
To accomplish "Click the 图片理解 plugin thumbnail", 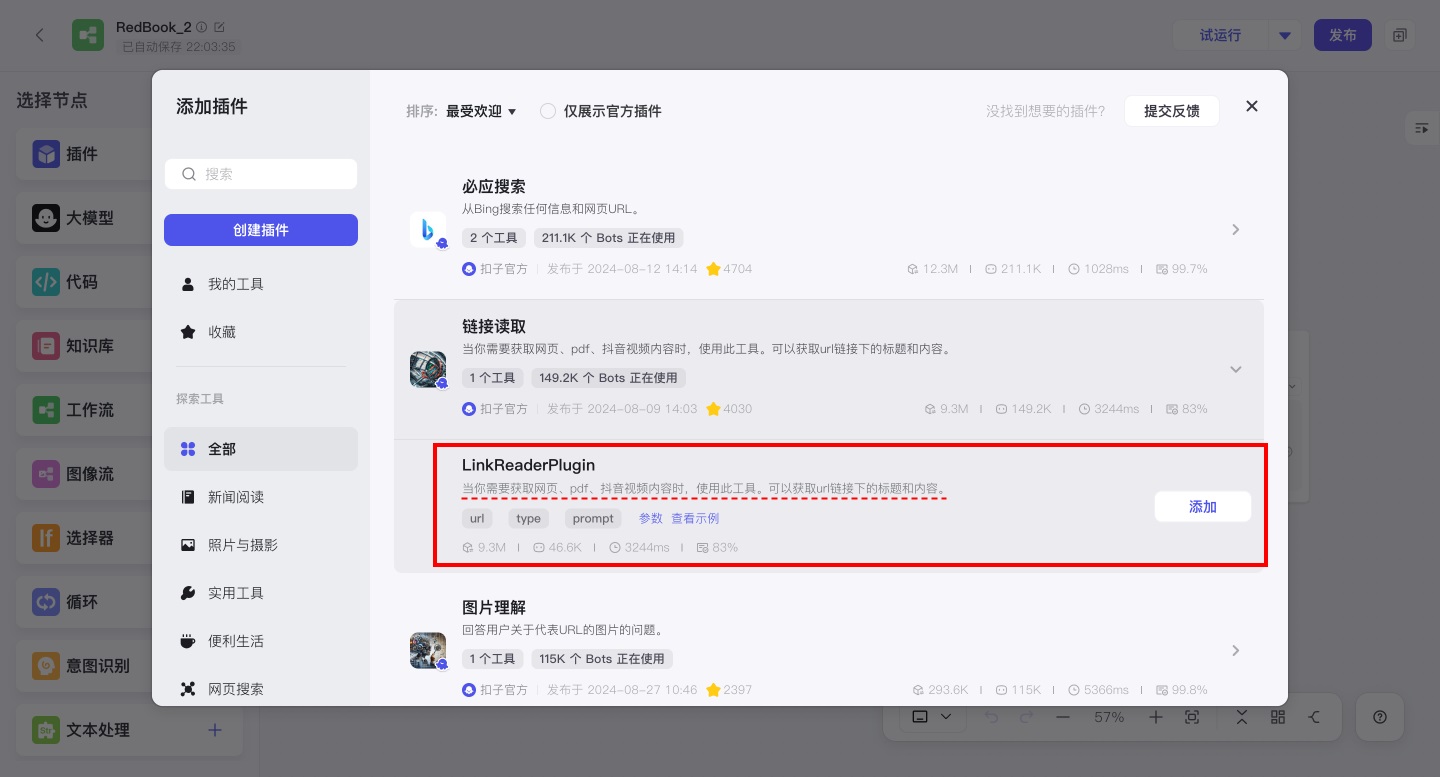I will [x=428, y=650].
